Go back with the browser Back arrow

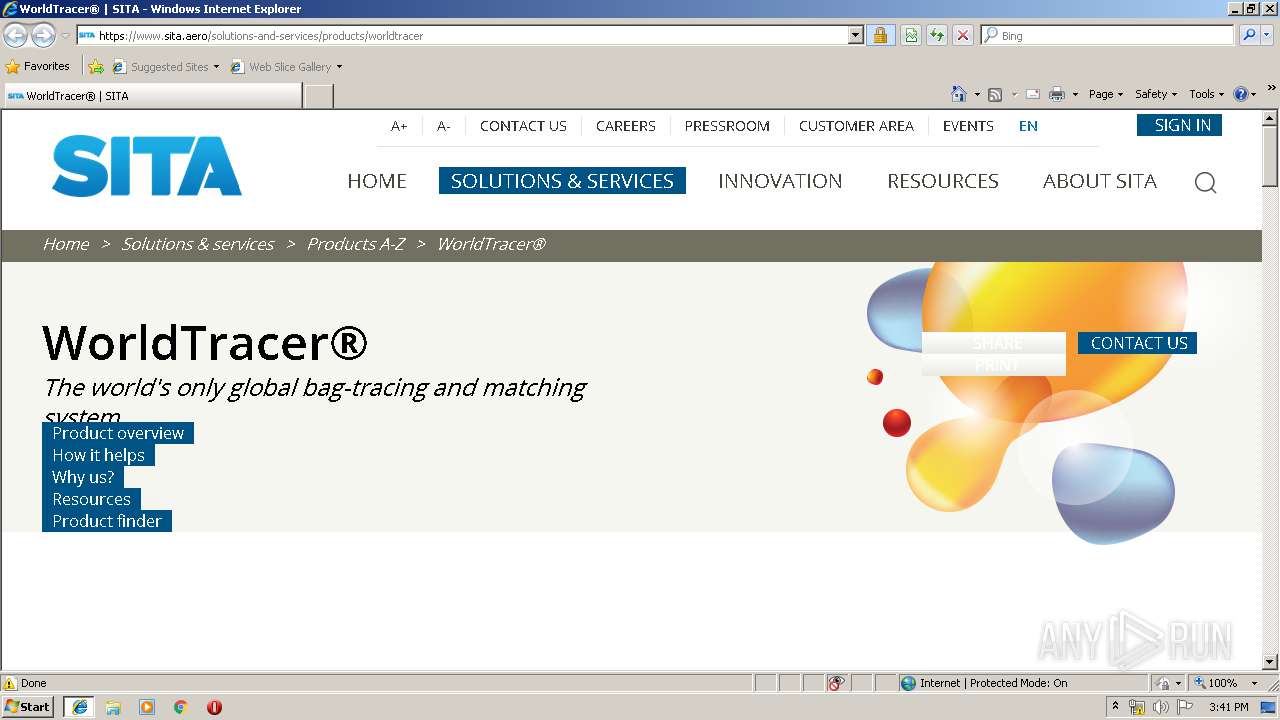click(16, 35)
